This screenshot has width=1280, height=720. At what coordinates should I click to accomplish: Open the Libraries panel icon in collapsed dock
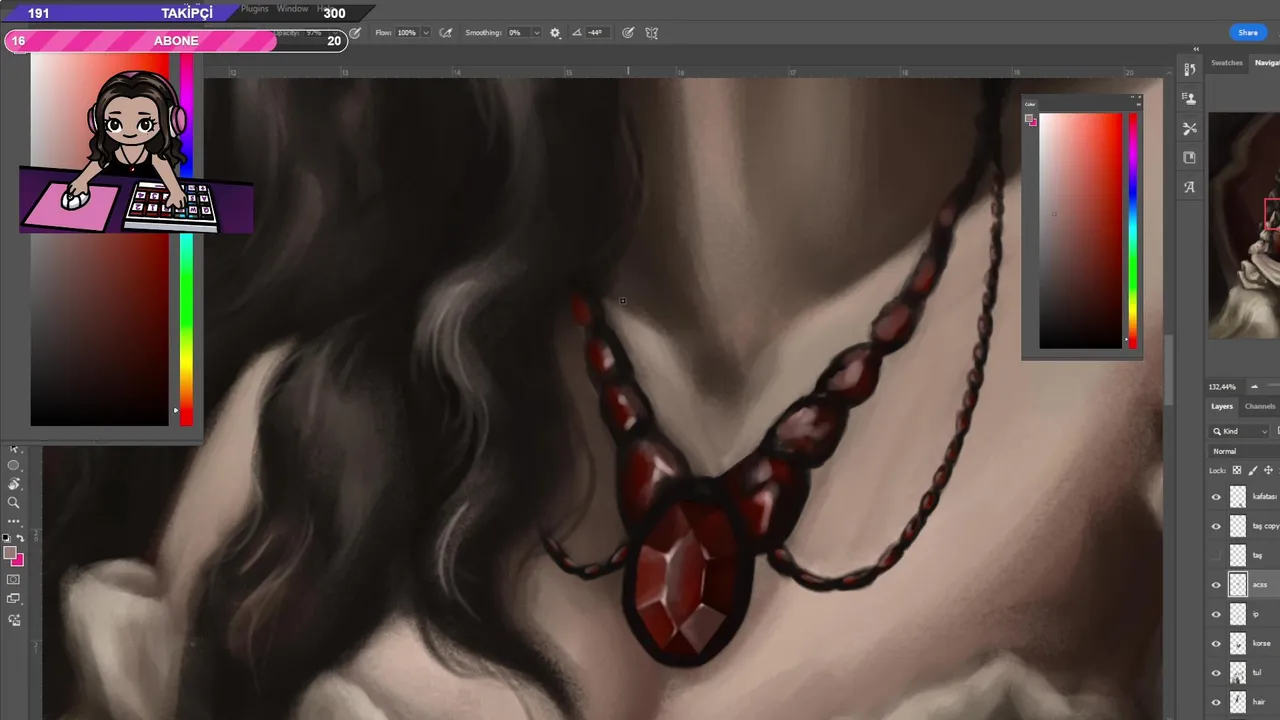[x=1189, y=157]
